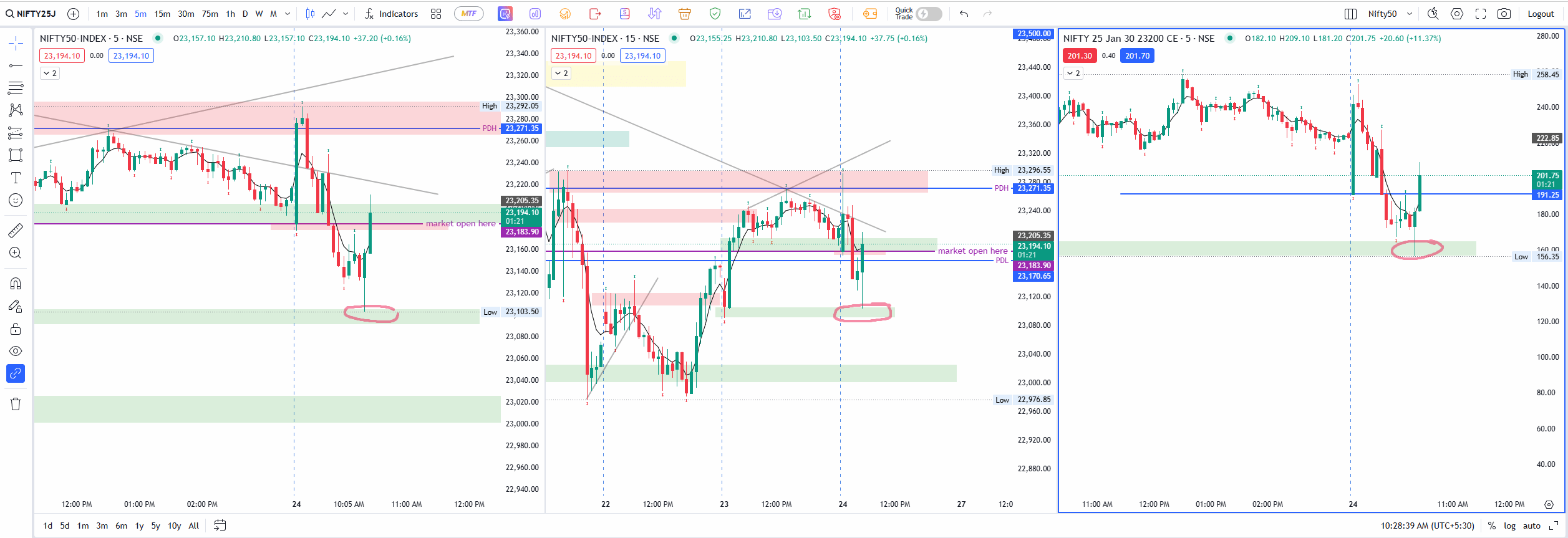Viewport: 1568px width, 538px height.
Task: Open the Indicators dialog
Action: 391,14
